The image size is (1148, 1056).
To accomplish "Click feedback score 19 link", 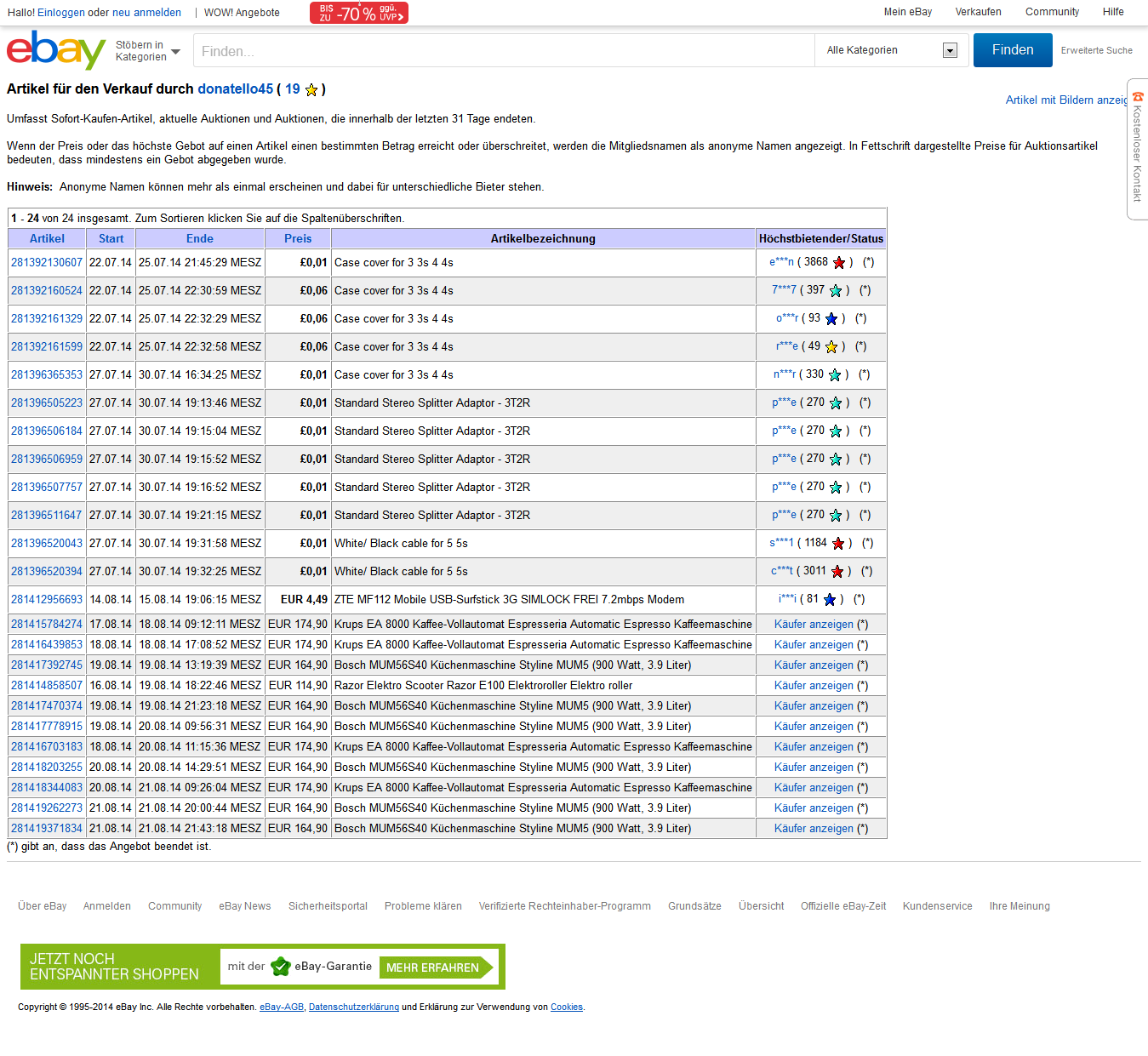I will point(293,89).
